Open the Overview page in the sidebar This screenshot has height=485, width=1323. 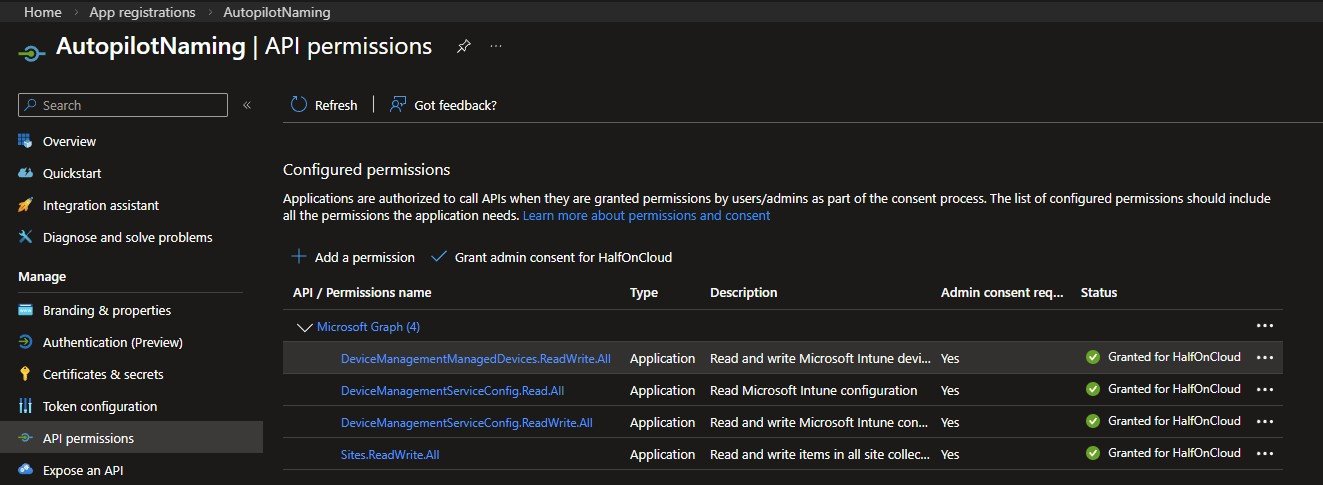(x=69, y=141)
